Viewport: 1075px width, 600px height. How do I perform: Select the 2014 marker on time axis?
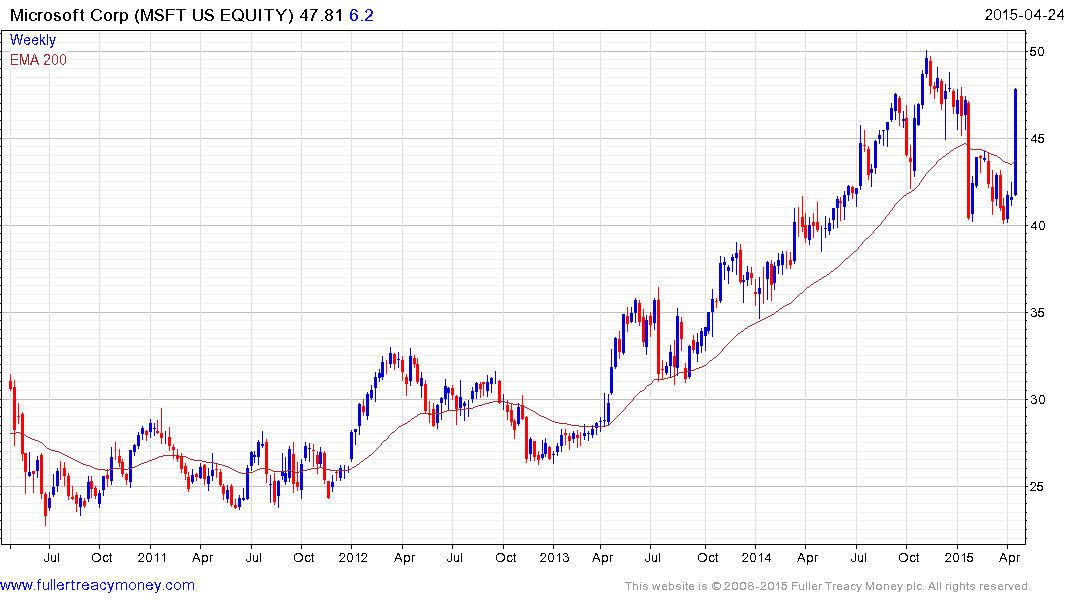click(x=756, y=557)
